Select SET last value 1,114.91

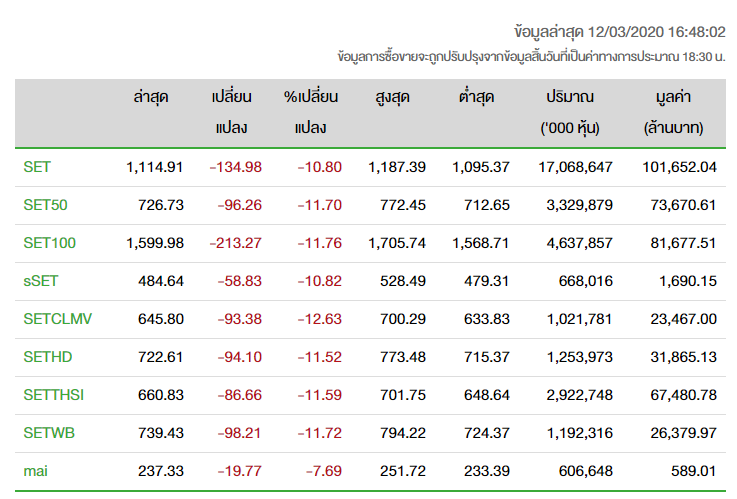coord(154,167)
